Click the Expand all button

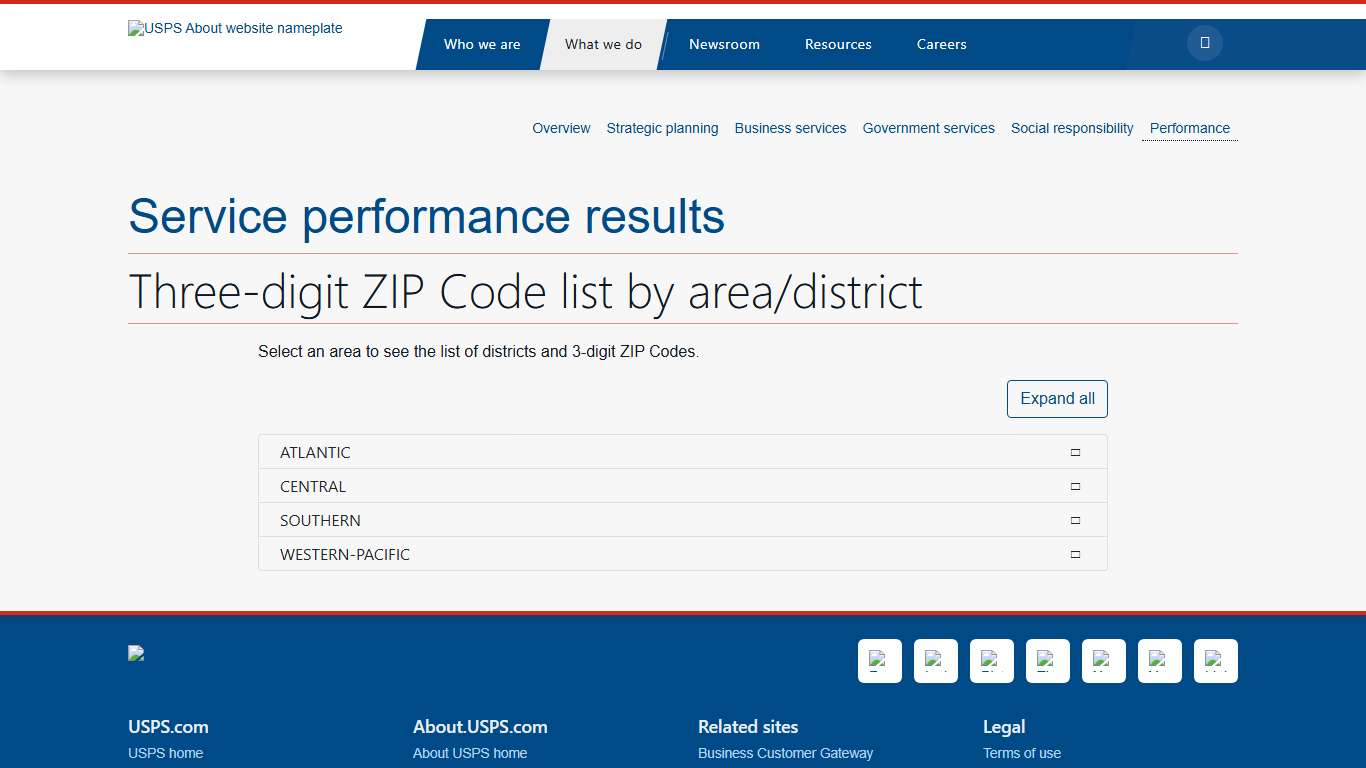pos(1057,398)
